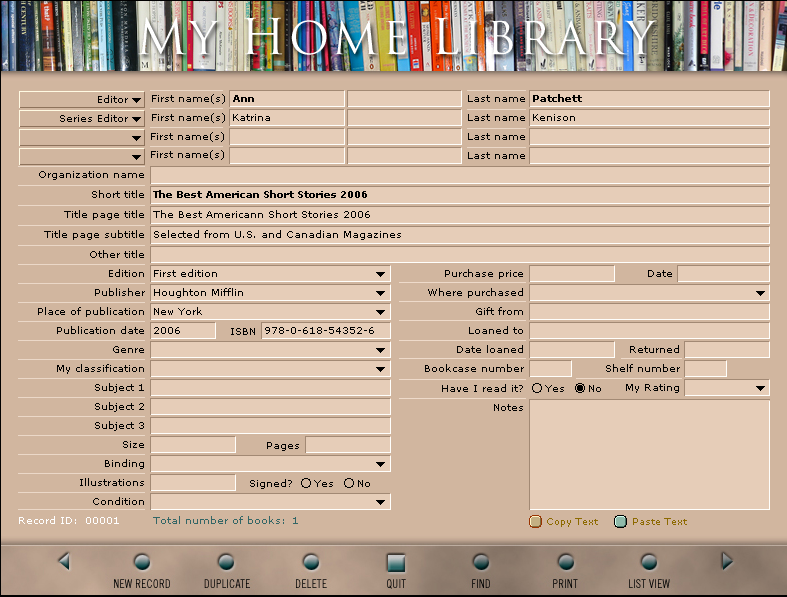Click the Copy Text label
787x597 pixels.
click(x=572, y=522)
